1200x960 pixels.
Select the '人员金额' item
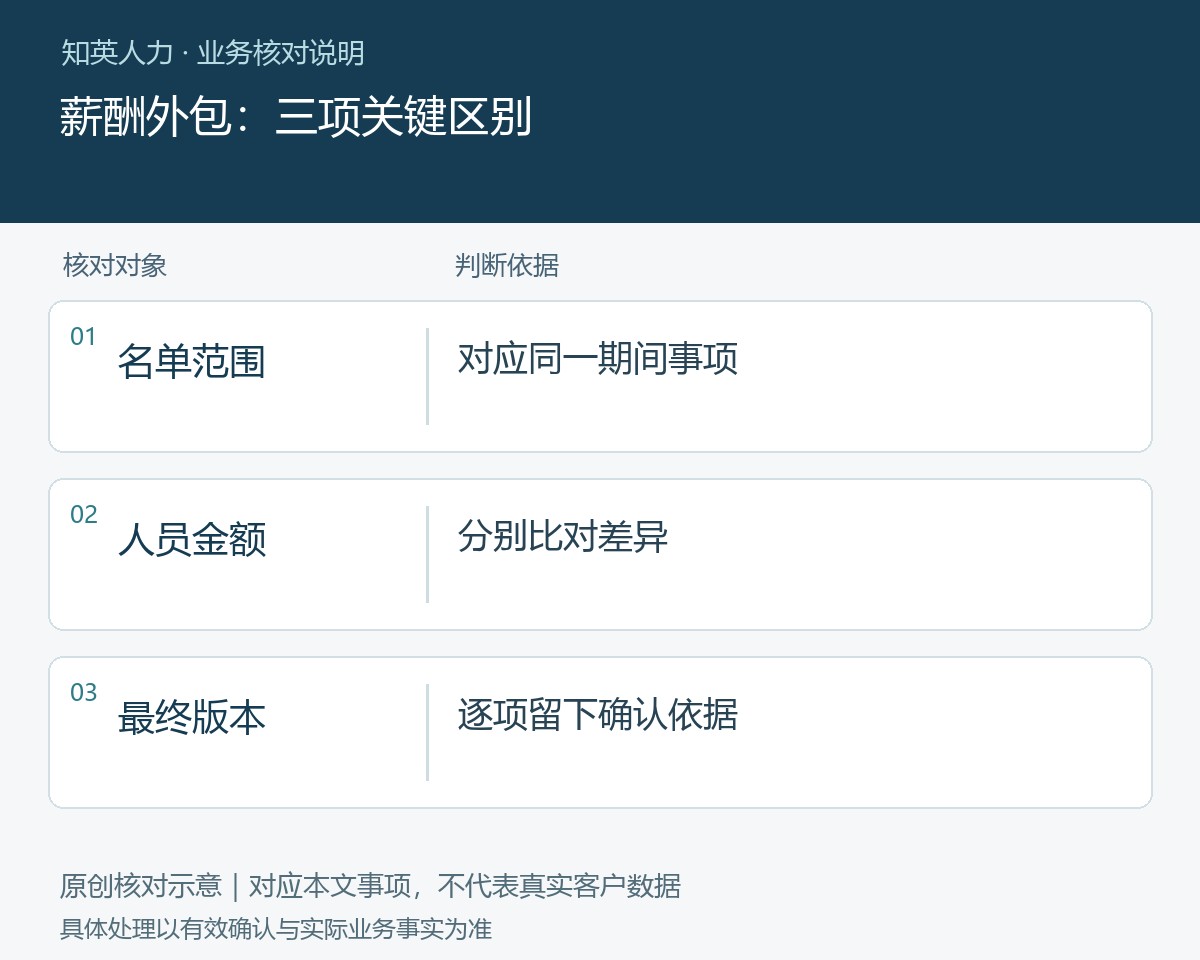pyautogui.click(x=191, y=539)
